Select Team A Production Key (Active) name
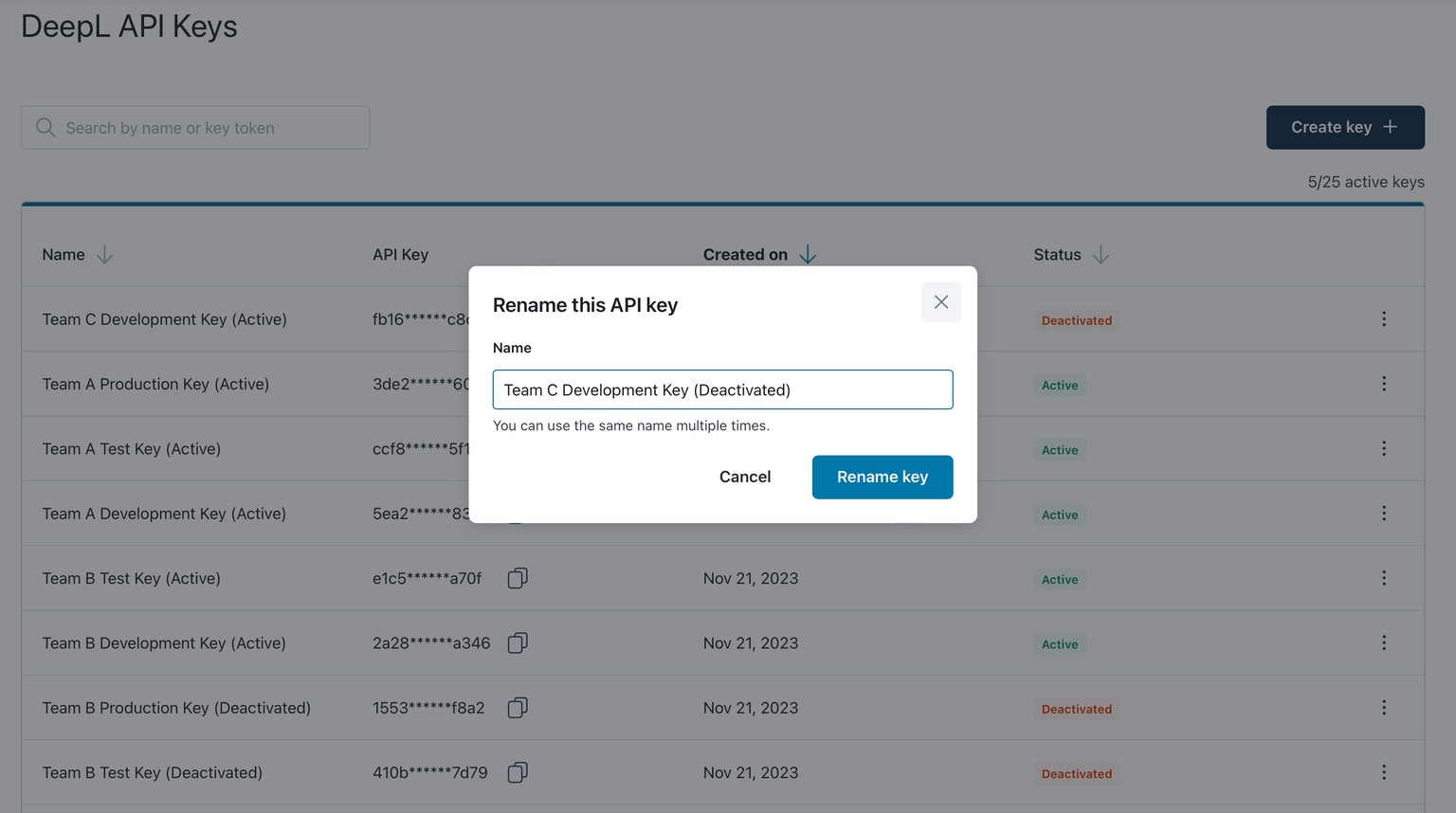This screenshot has width=1456, height=813. [155, 384]
